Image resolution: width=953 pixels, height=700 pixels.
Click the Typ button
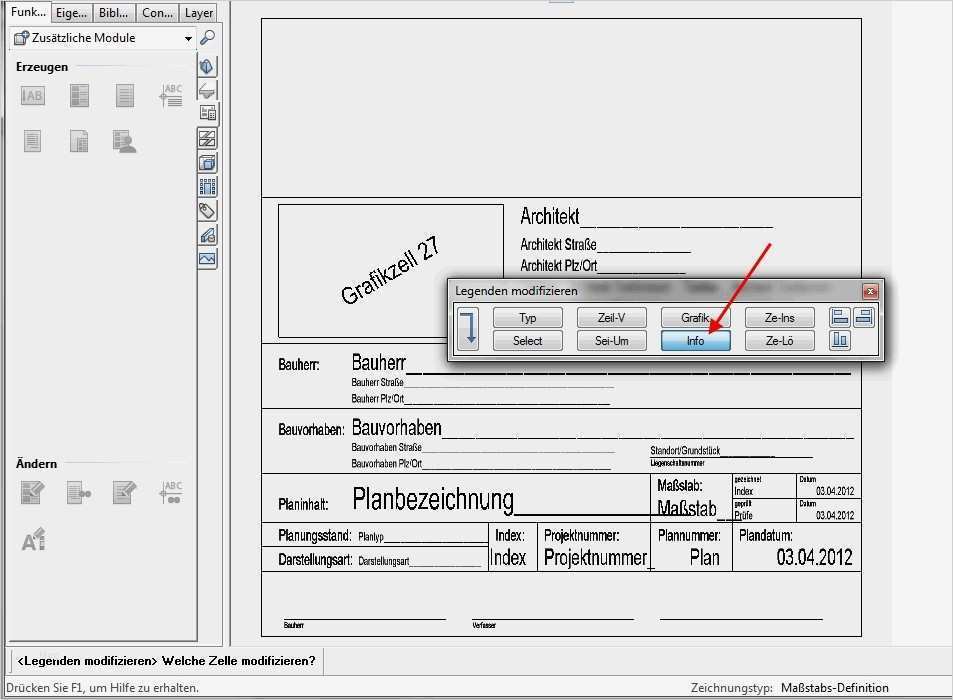(x=528, y=318)
